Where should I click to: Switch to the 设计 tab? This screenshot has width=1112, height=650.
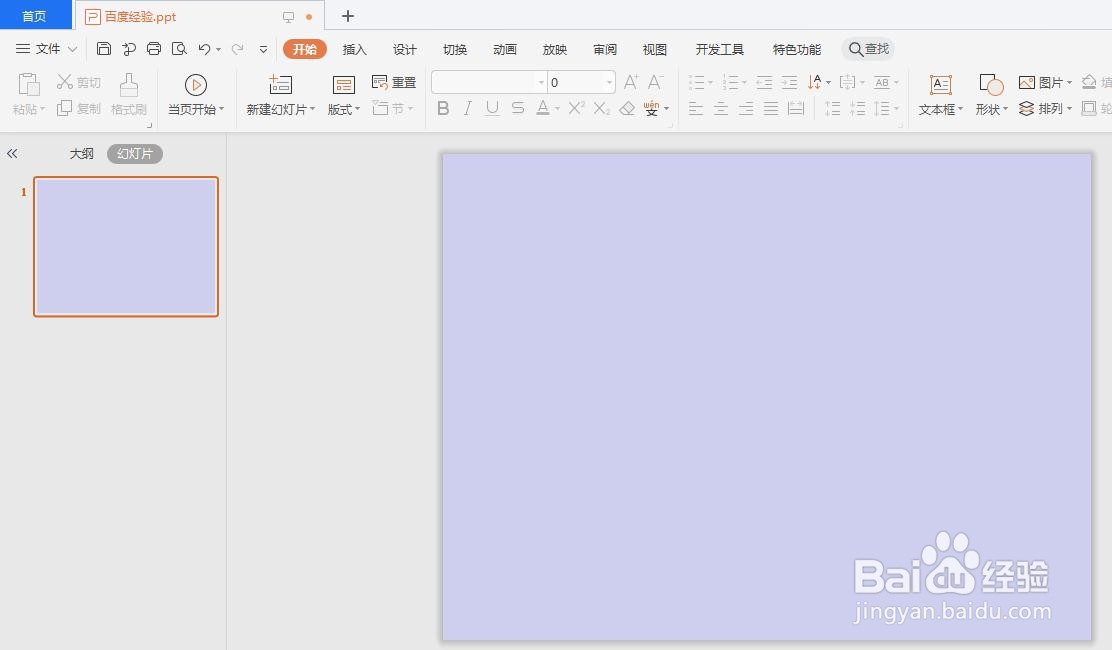click(404, 49)
